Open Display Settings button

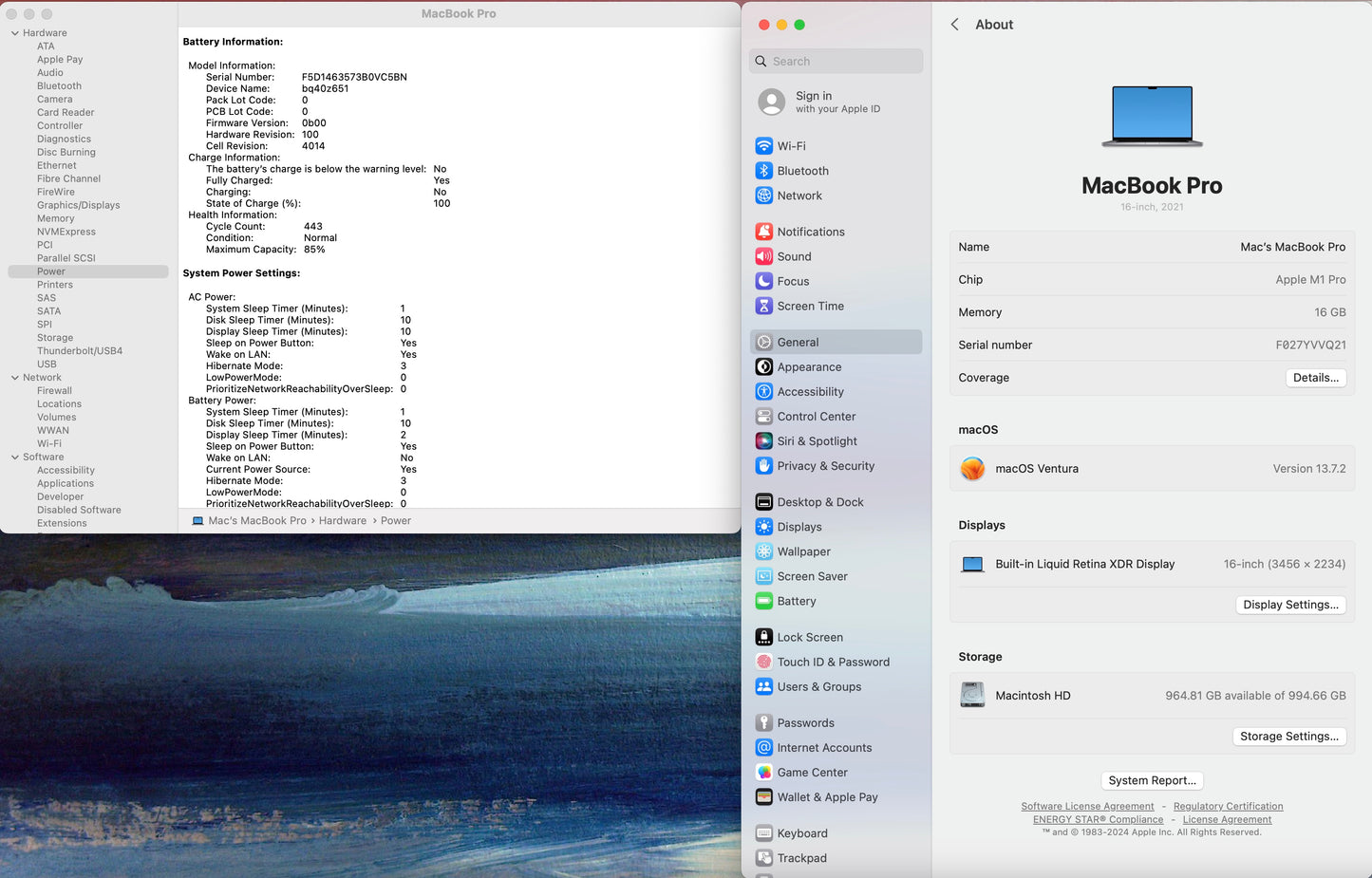point(1291,605)
